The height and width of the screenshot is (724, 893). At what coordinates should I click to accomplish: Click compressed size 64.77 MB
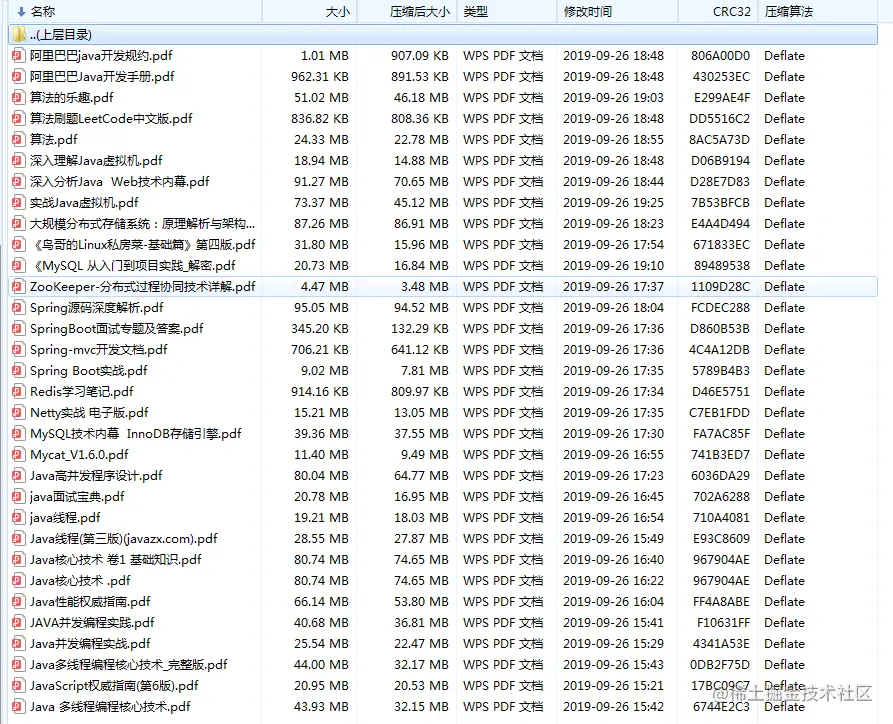pos(421,476)
